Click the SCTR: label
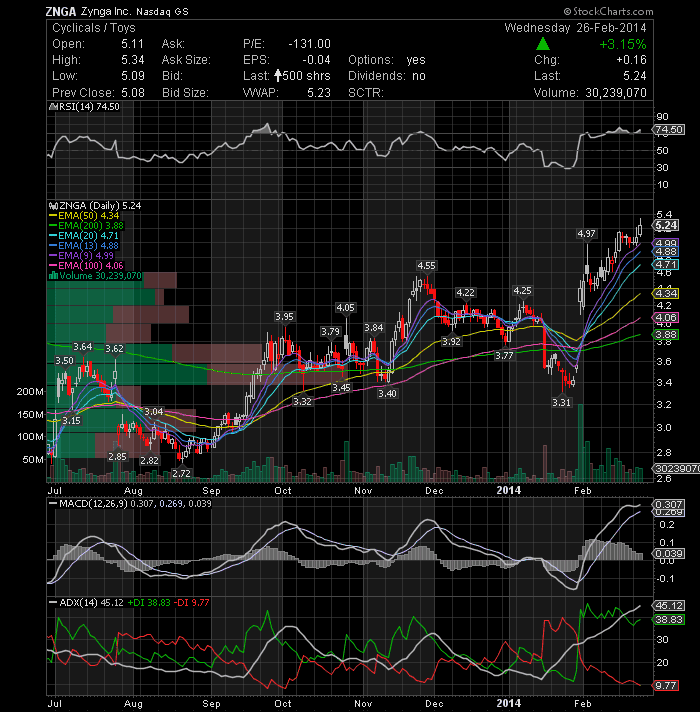Image resolution: width=700 pixels, height=712 pixels. point(366,93)
